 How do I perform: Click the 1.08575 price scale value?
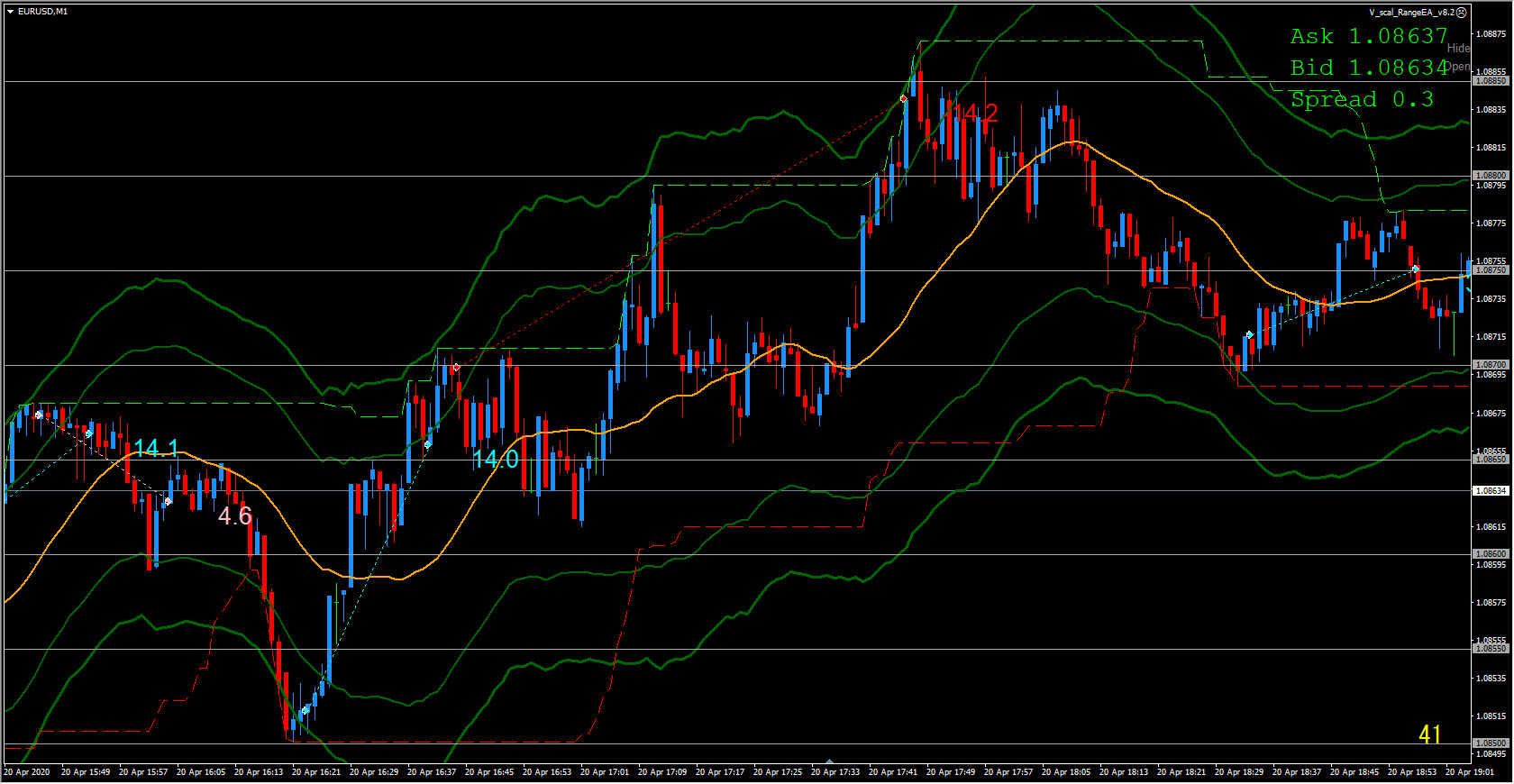tap(1491, 602)
